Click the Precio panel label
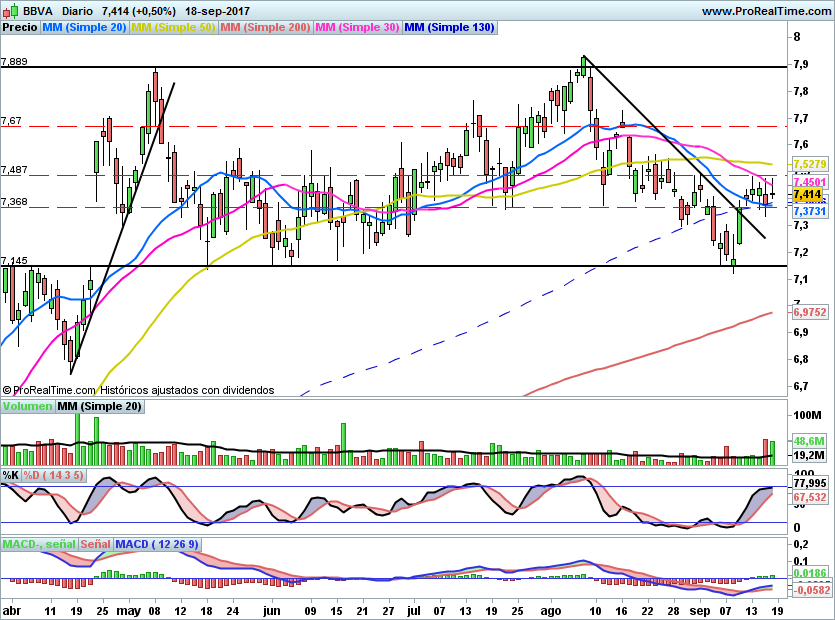 [18, 28]
